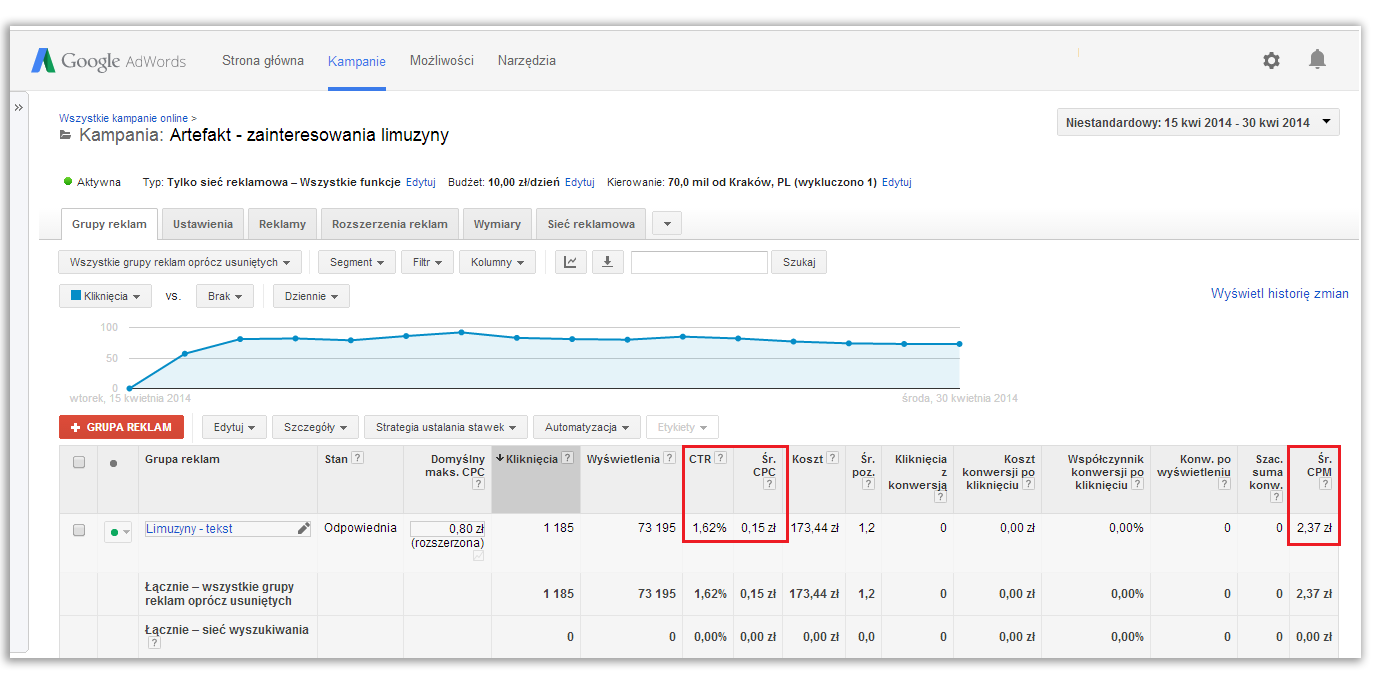
Task: Click Edytuj link next to campaign type
Action: pos(420,182)
